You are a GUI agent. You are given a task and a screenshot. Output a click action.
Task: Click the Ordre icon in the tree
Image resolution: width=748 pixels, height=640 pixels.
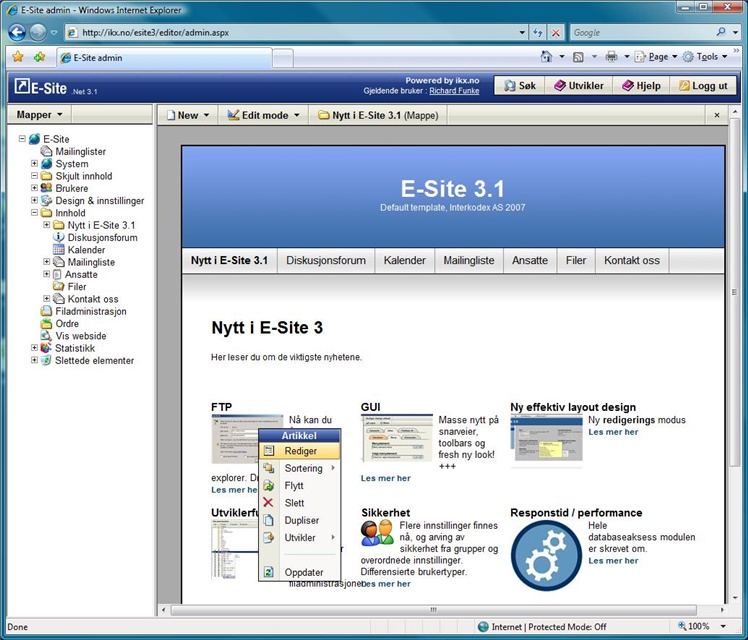46,323
